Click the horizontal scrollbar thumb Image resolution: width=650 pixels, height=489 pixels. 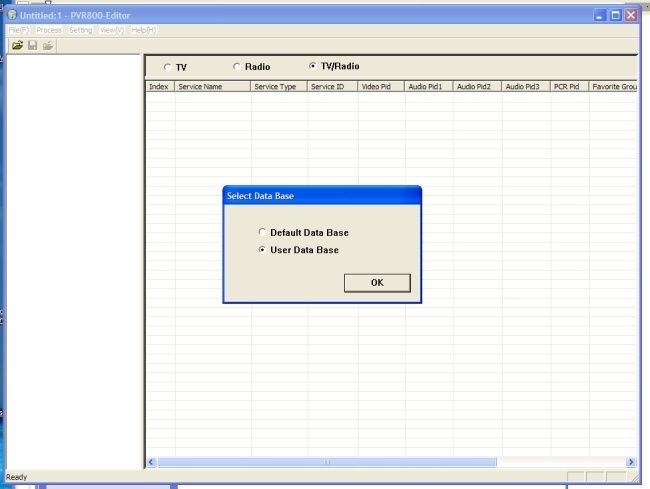click(x=327, y=462)
